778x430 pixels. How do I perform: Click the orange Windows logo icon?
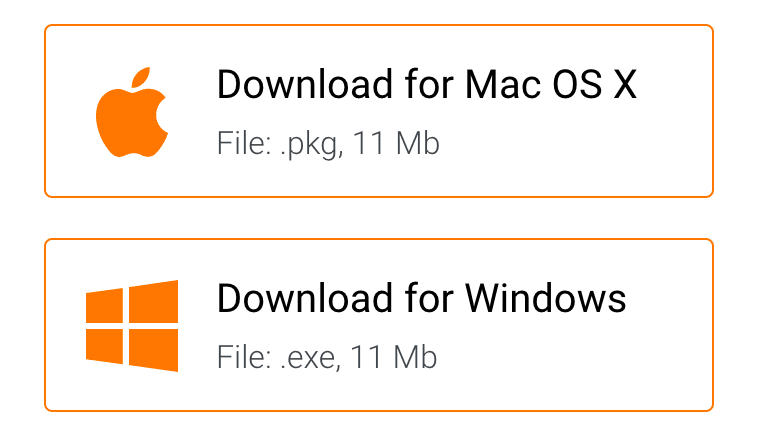[131, 325]
